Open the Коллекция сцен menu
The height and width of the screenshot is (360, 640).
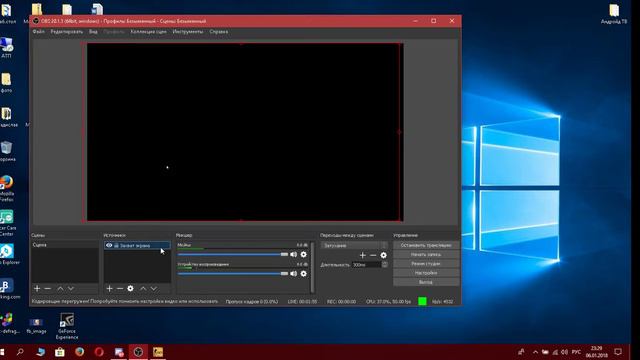tap(148, 31)
